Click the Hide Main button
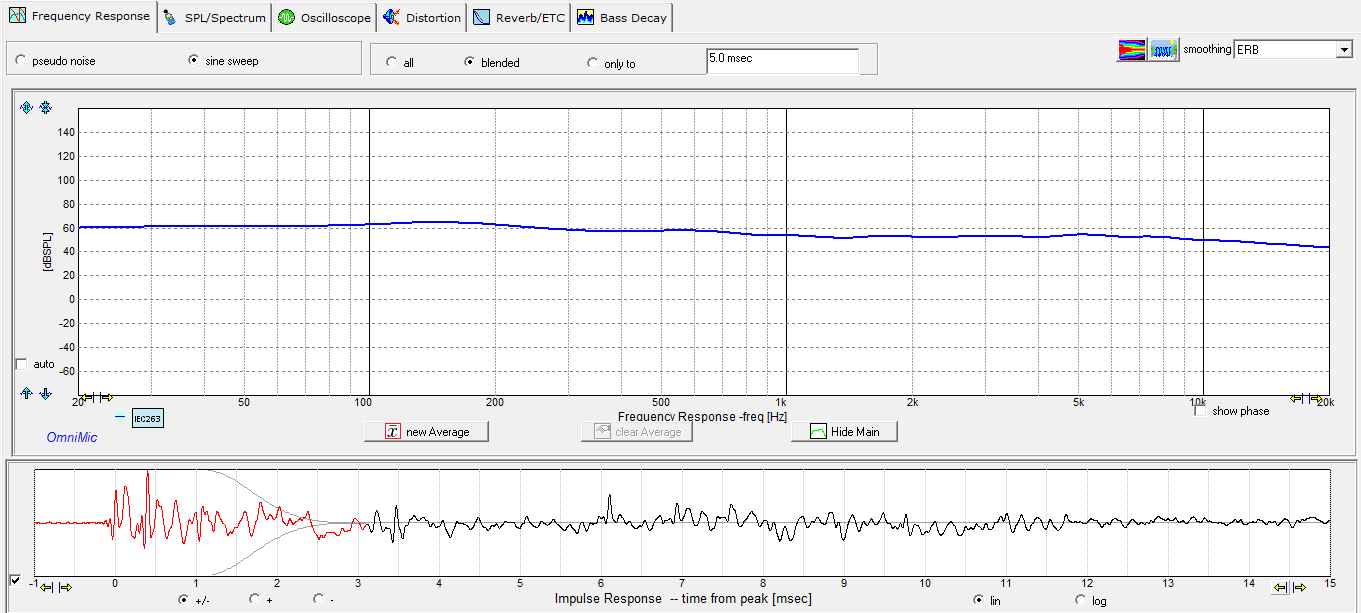This screenshot has height=613, width=1361. pyautogui.click(x=844, y=432)
